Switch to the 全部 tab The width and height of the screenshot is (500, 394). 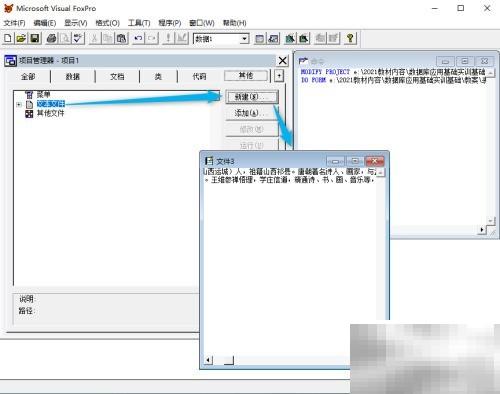click(28, 76)
